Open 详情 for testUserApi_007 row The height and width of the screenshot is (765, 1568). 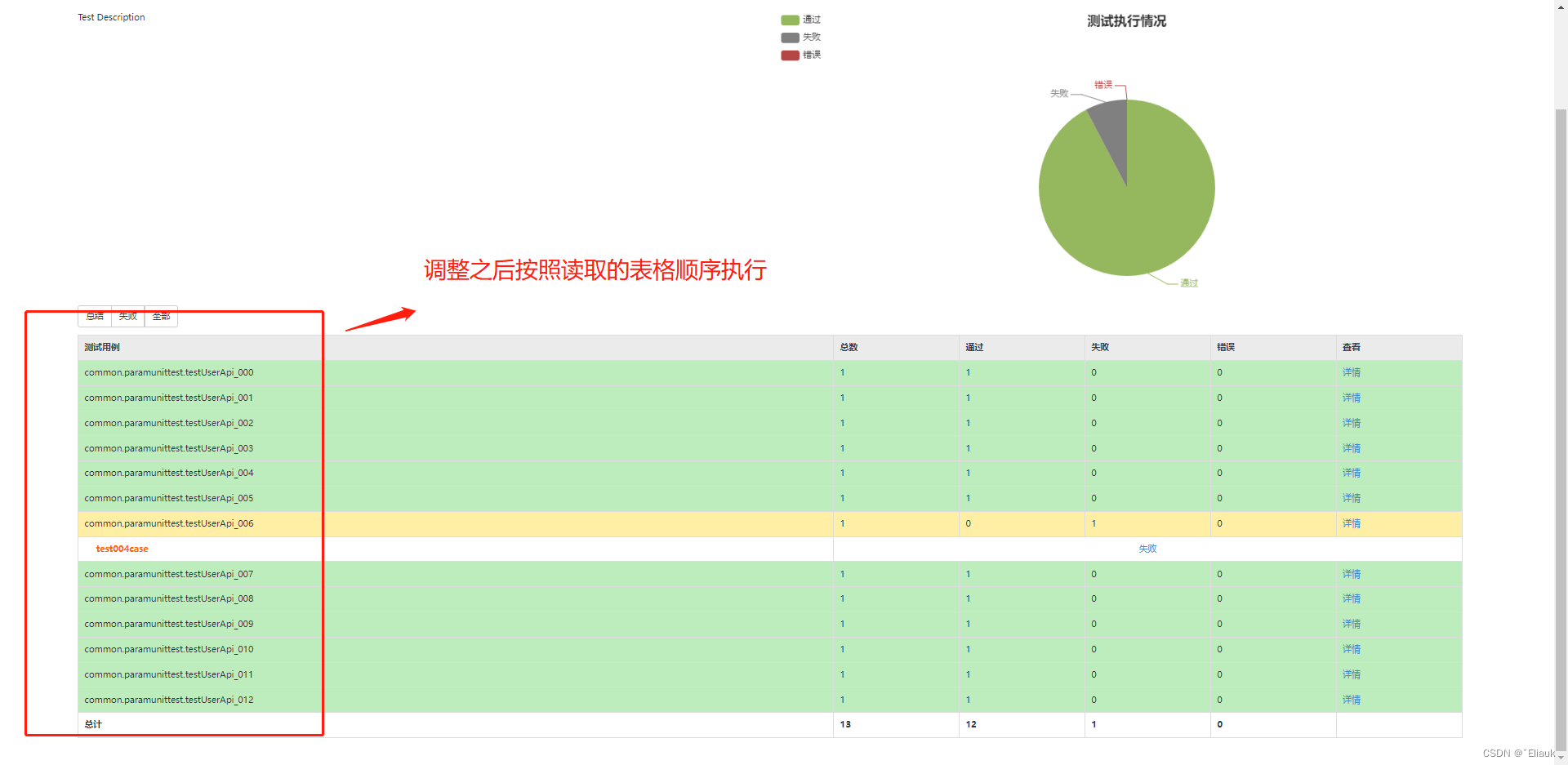point(1352,574)
